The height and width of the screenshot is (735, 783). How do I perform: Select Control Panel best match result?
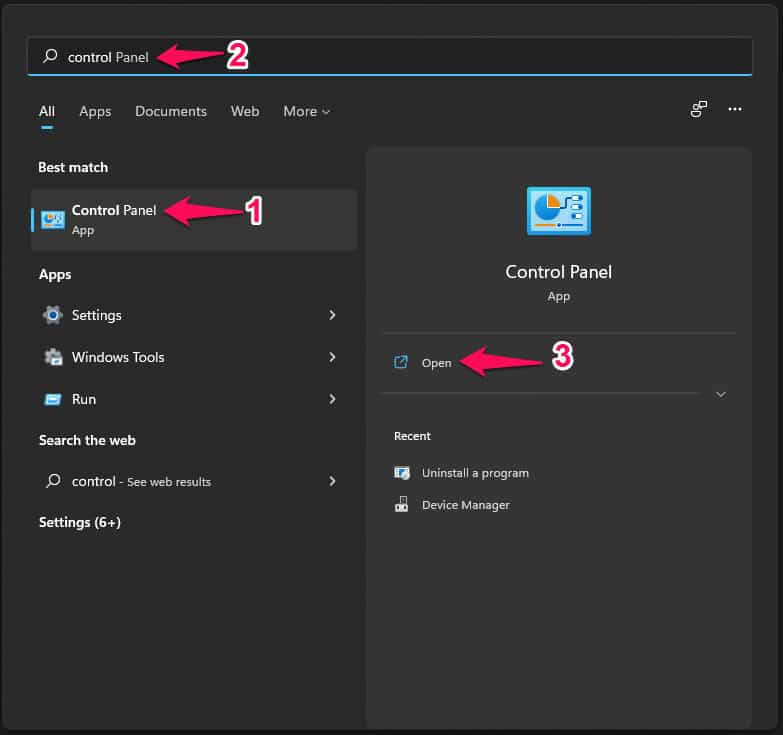point(194,220)
